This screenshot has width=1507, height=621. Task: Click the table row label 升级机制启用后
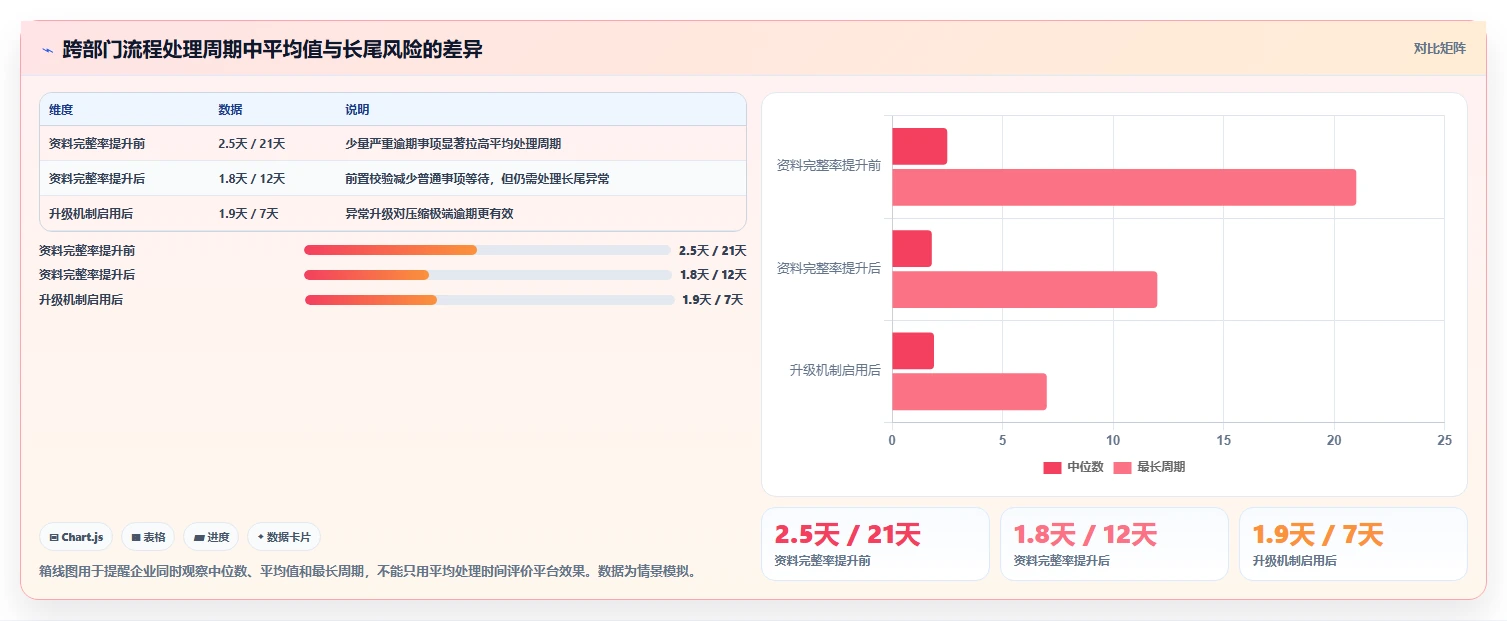[91, 214]
